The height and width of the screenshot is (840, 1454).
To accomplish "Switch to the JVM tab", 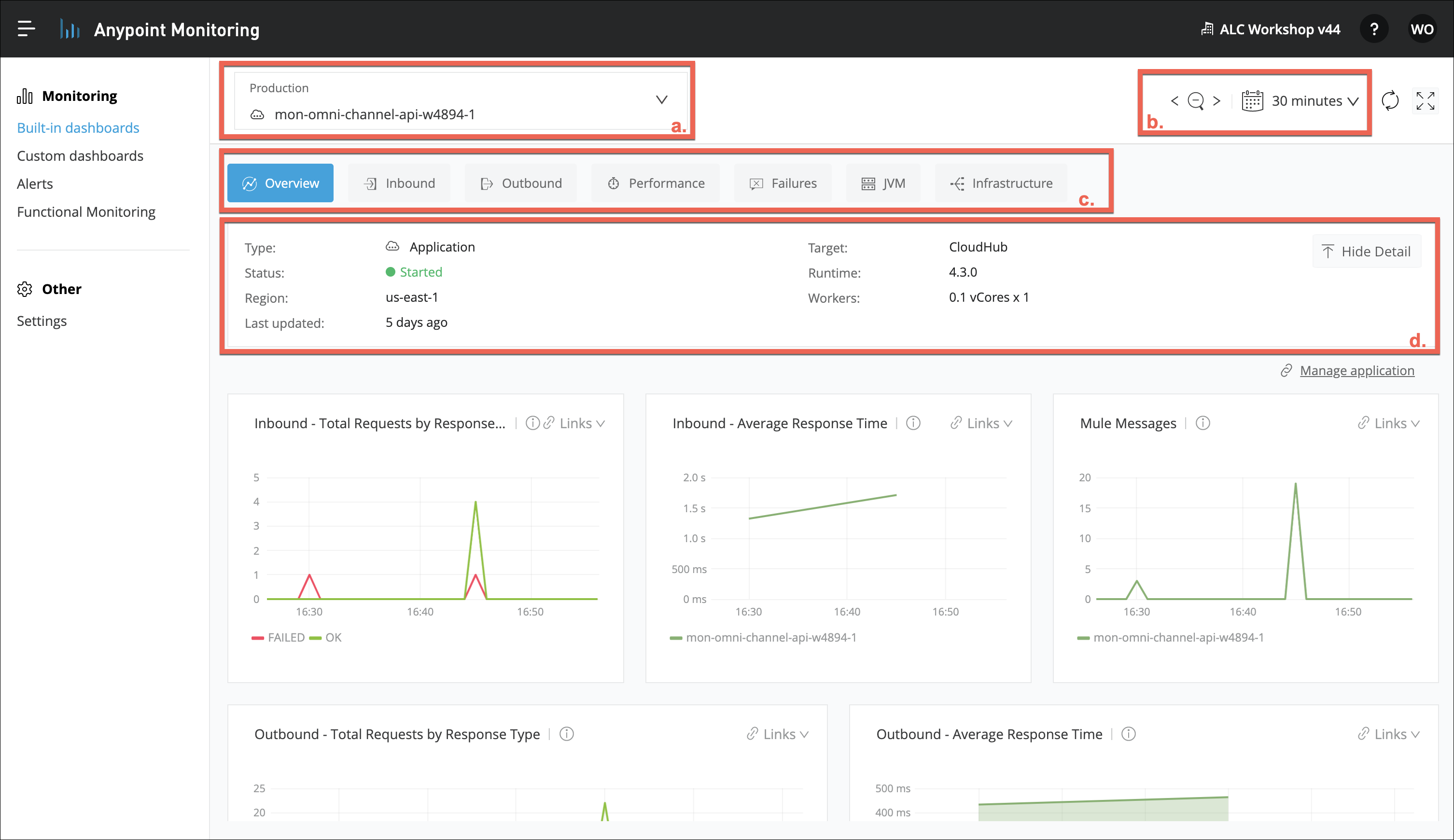I will pos(883,183).
